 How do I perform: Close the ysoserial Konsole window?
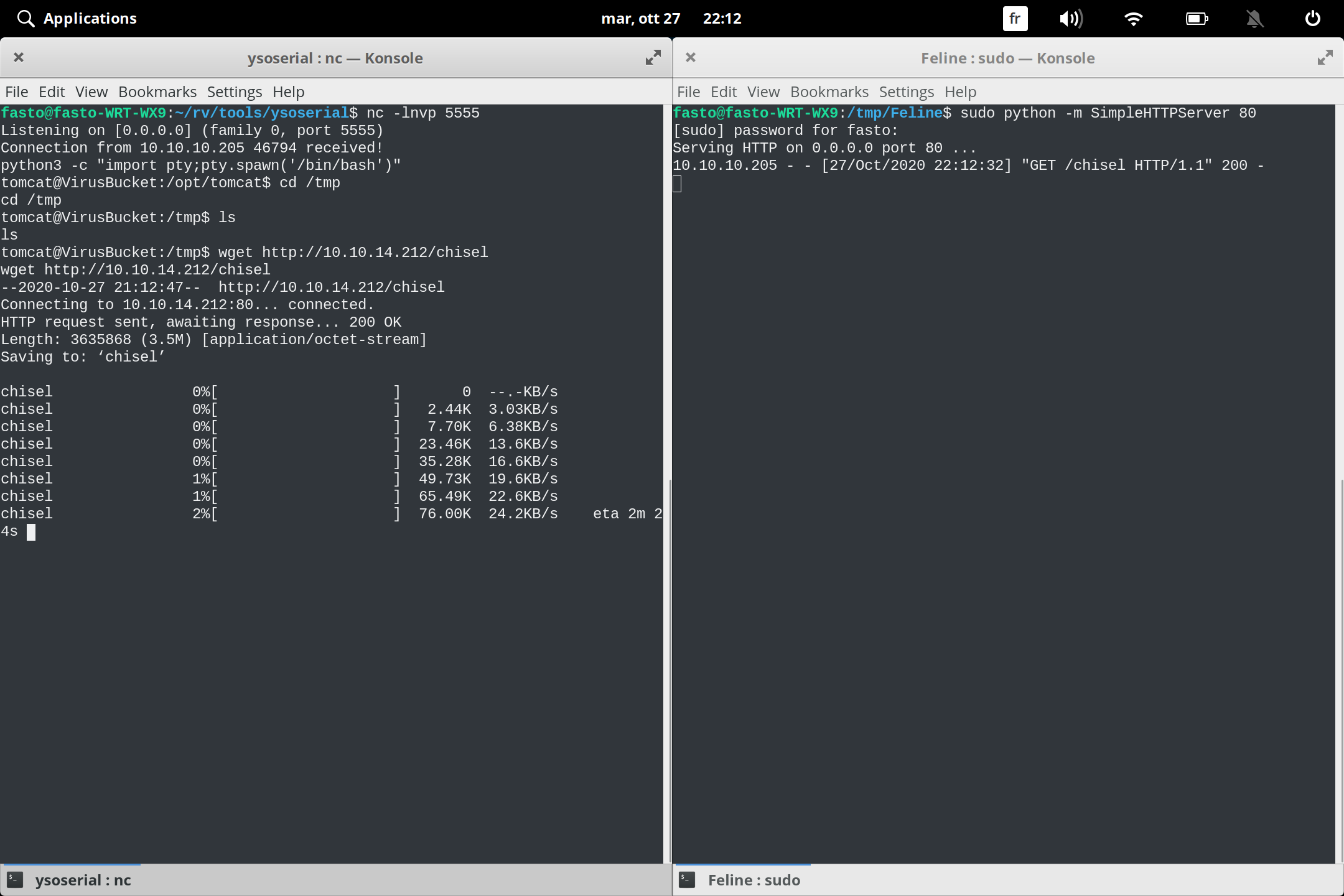19,58
